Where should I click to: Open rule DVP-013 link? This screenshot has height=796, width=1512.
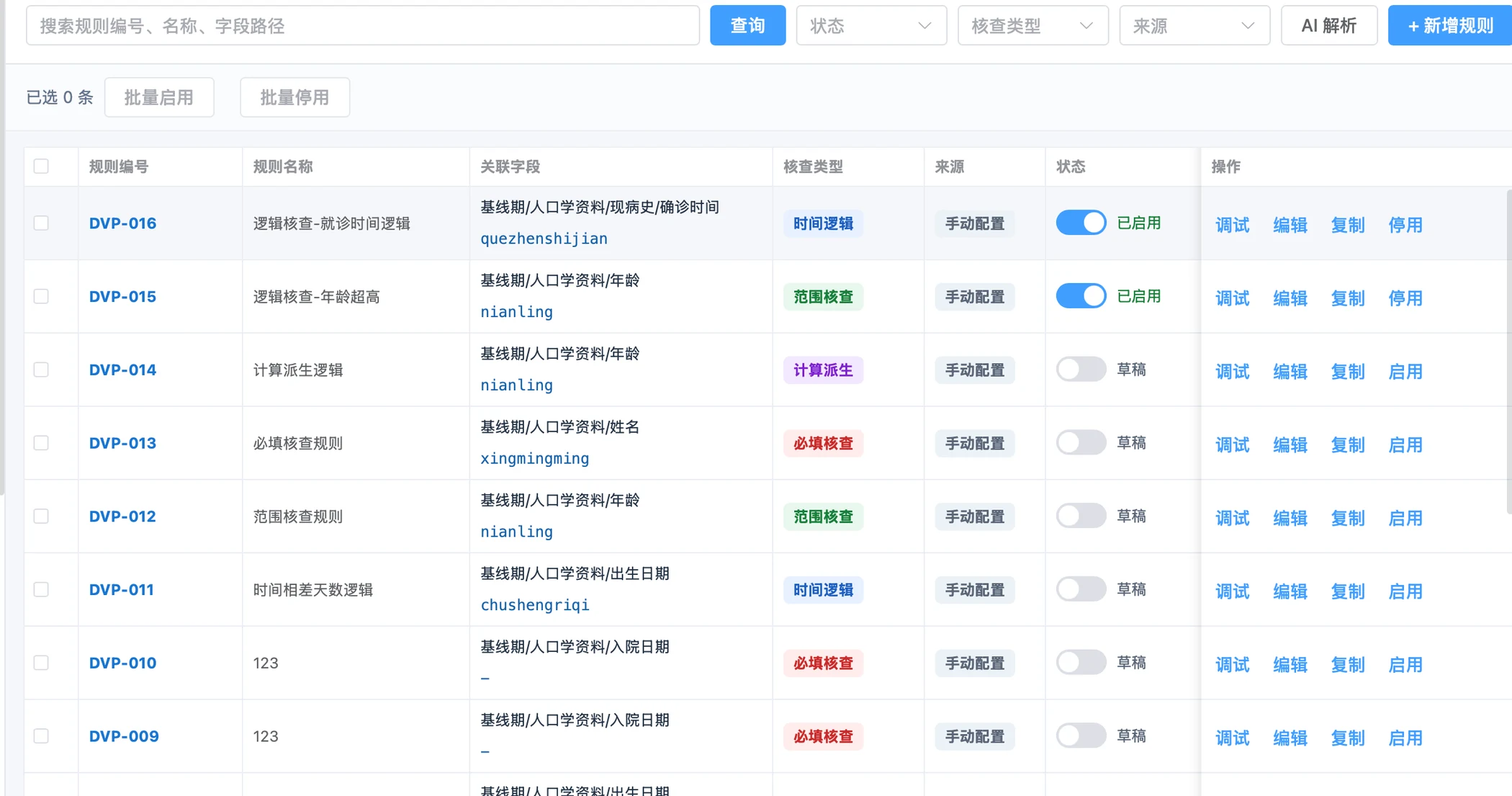tap(122, 443)
